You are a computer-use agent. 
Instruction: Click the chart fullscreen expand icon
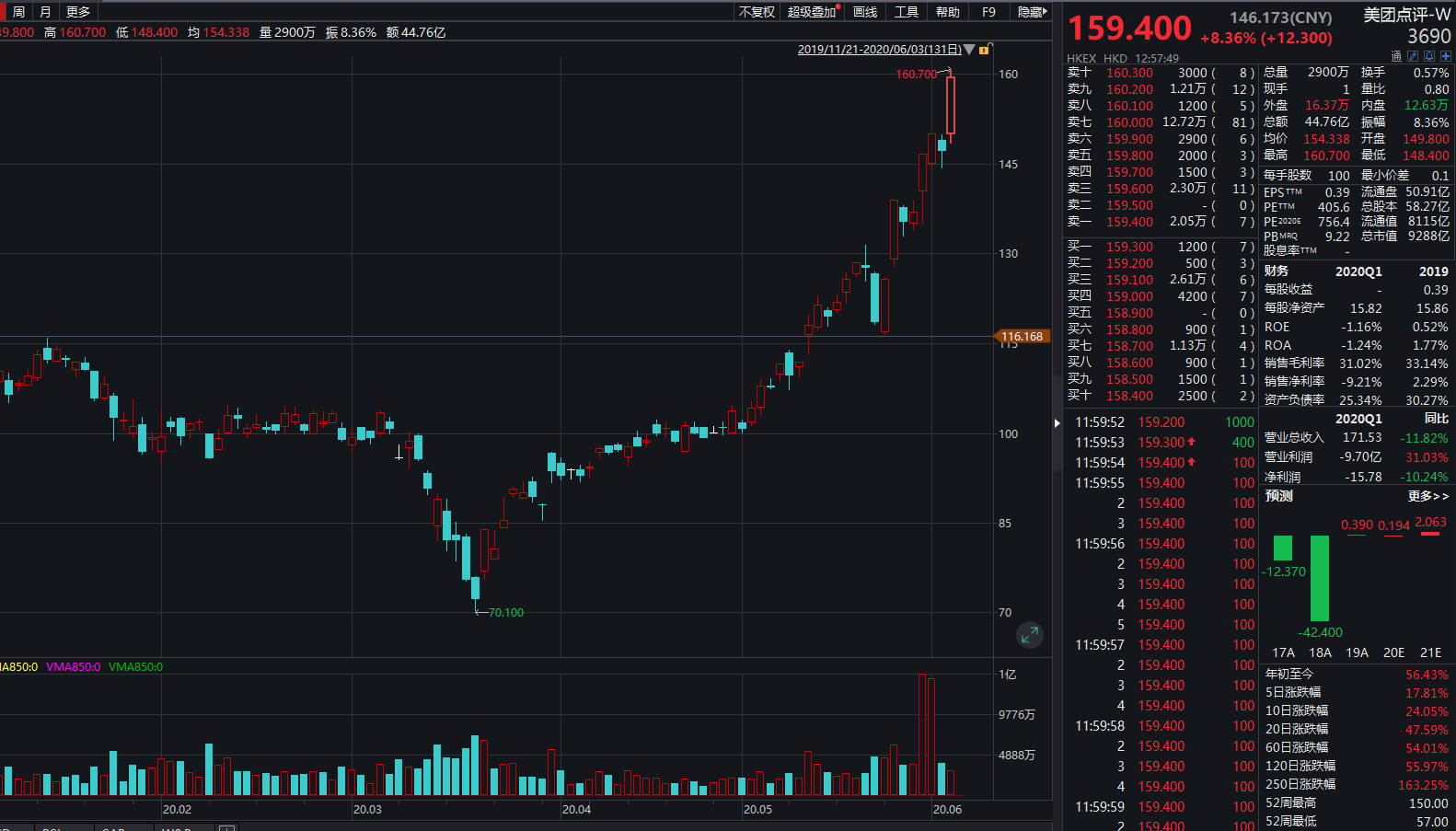pos(1029,634)
